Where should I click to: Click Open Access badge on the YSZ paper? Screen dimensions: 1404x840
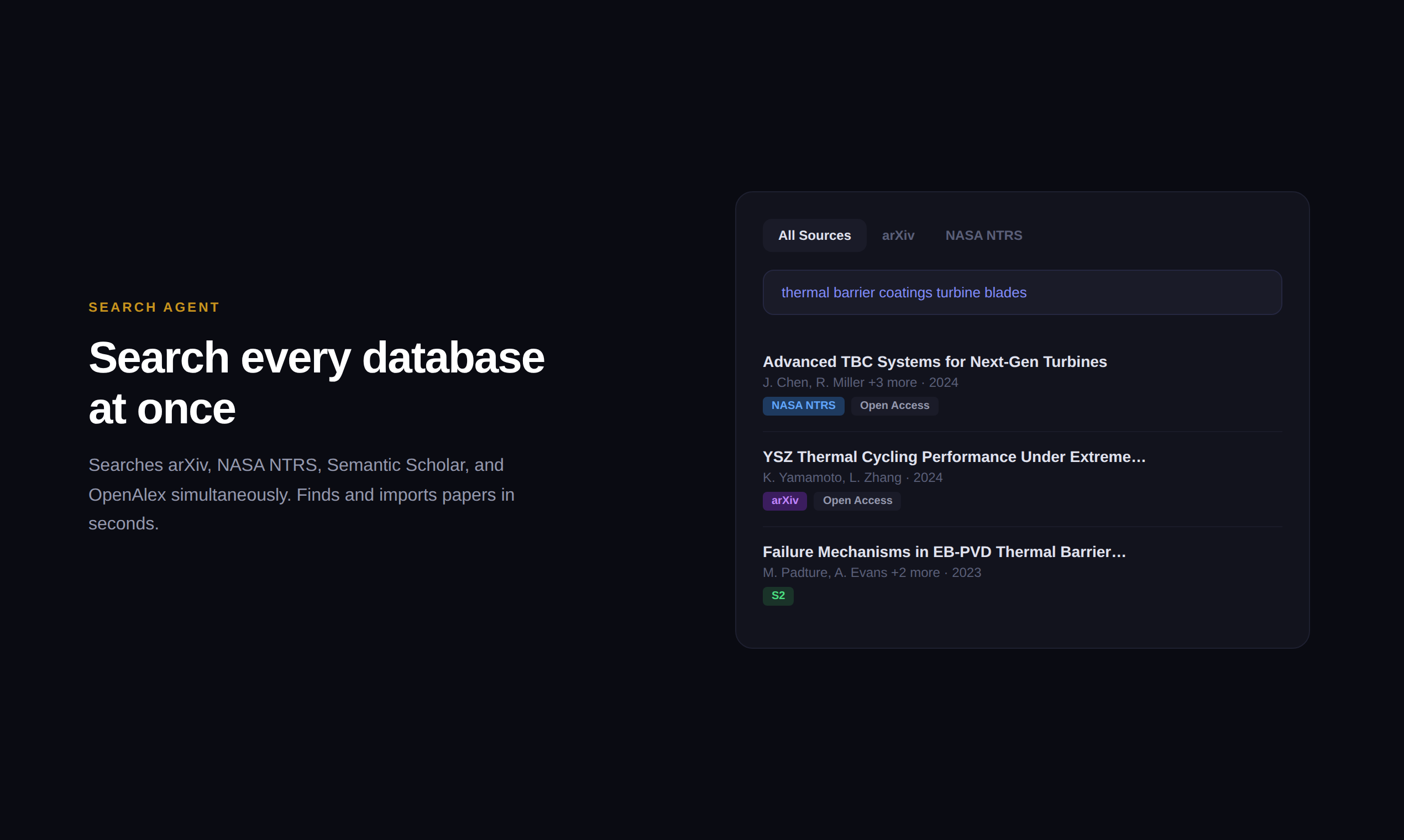tap(857, 500)
